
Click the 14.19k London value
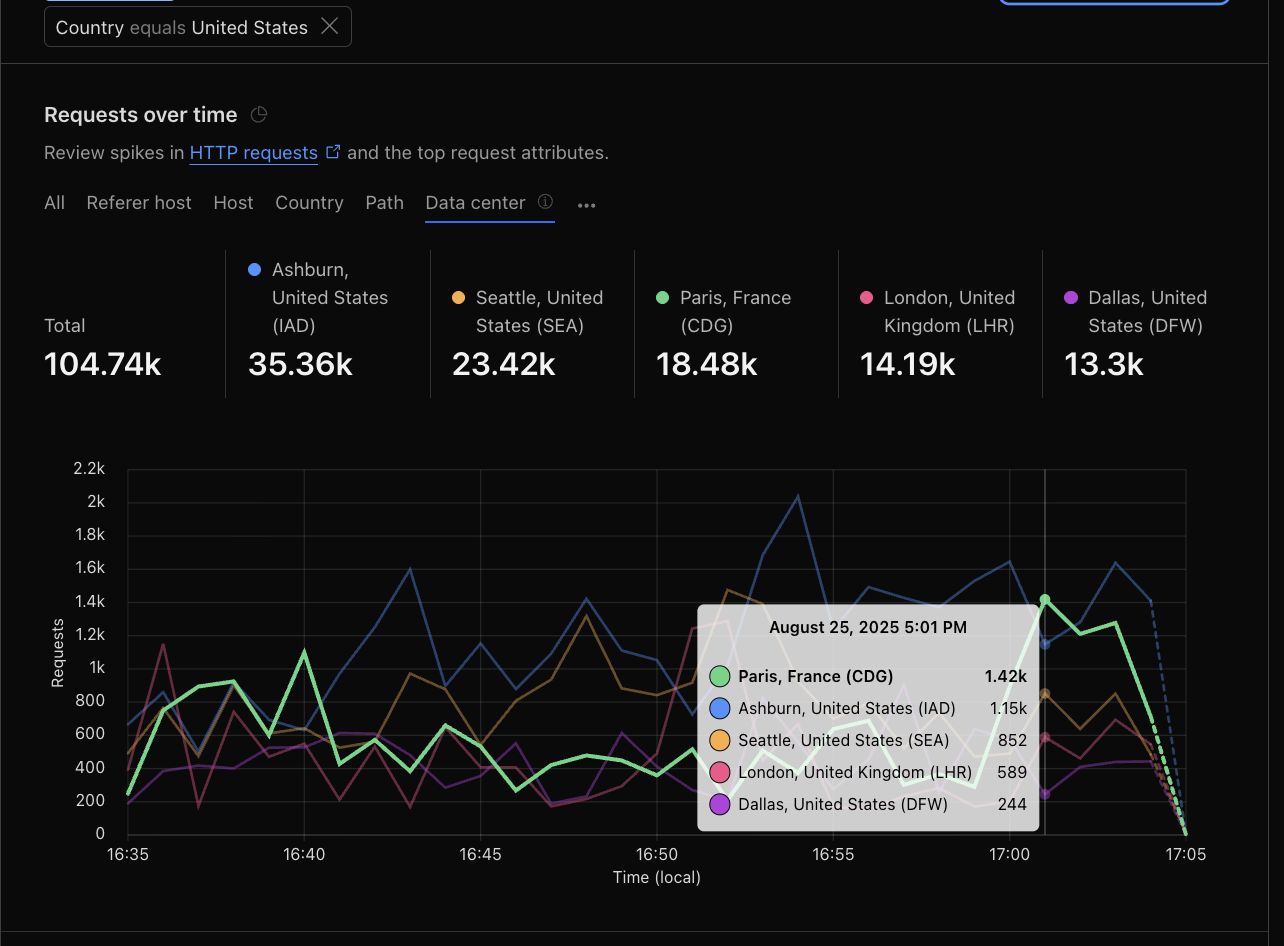pos(908,364)
